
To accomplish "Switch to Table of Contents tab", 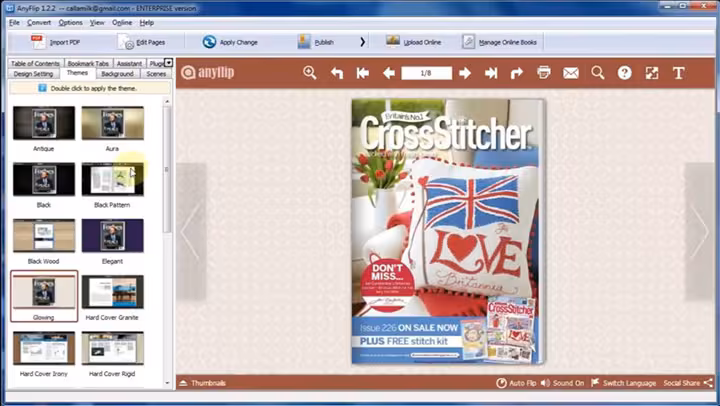I will 35,63.
